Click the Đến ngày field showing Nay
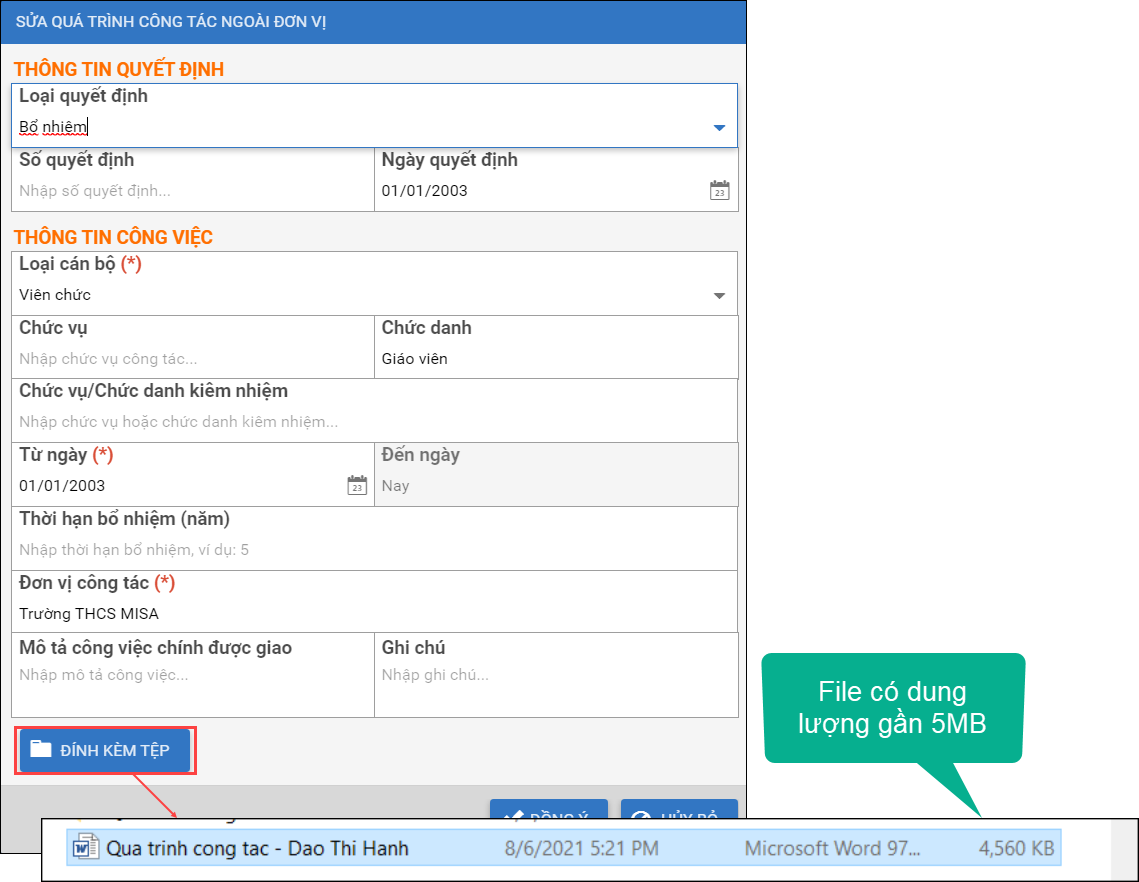This screenshot has height=882, width=1139. click(556, 486)
